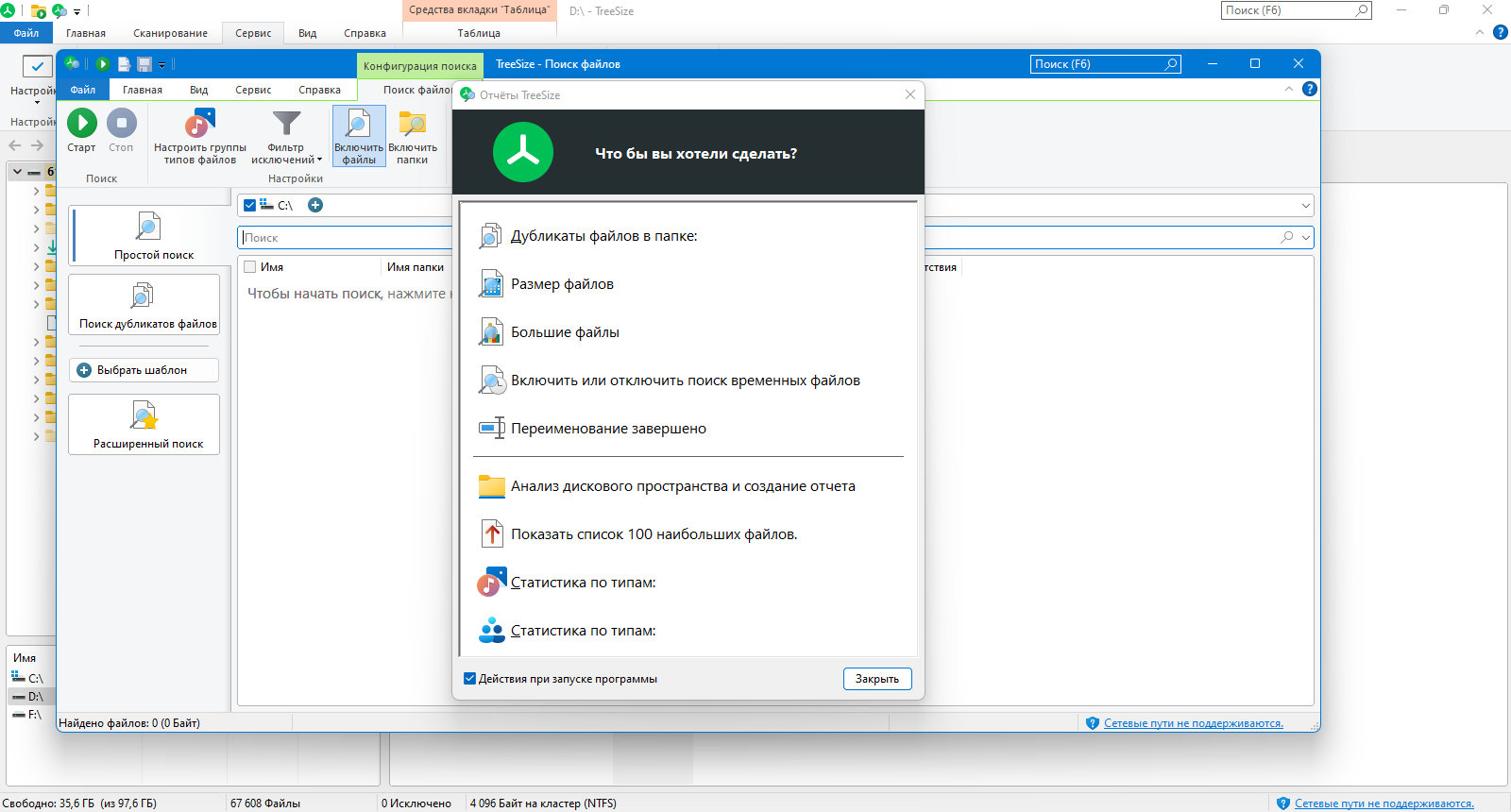Click the Поиск text input field
This screenshot has width=1511, height=812.
tap(345, 238)
